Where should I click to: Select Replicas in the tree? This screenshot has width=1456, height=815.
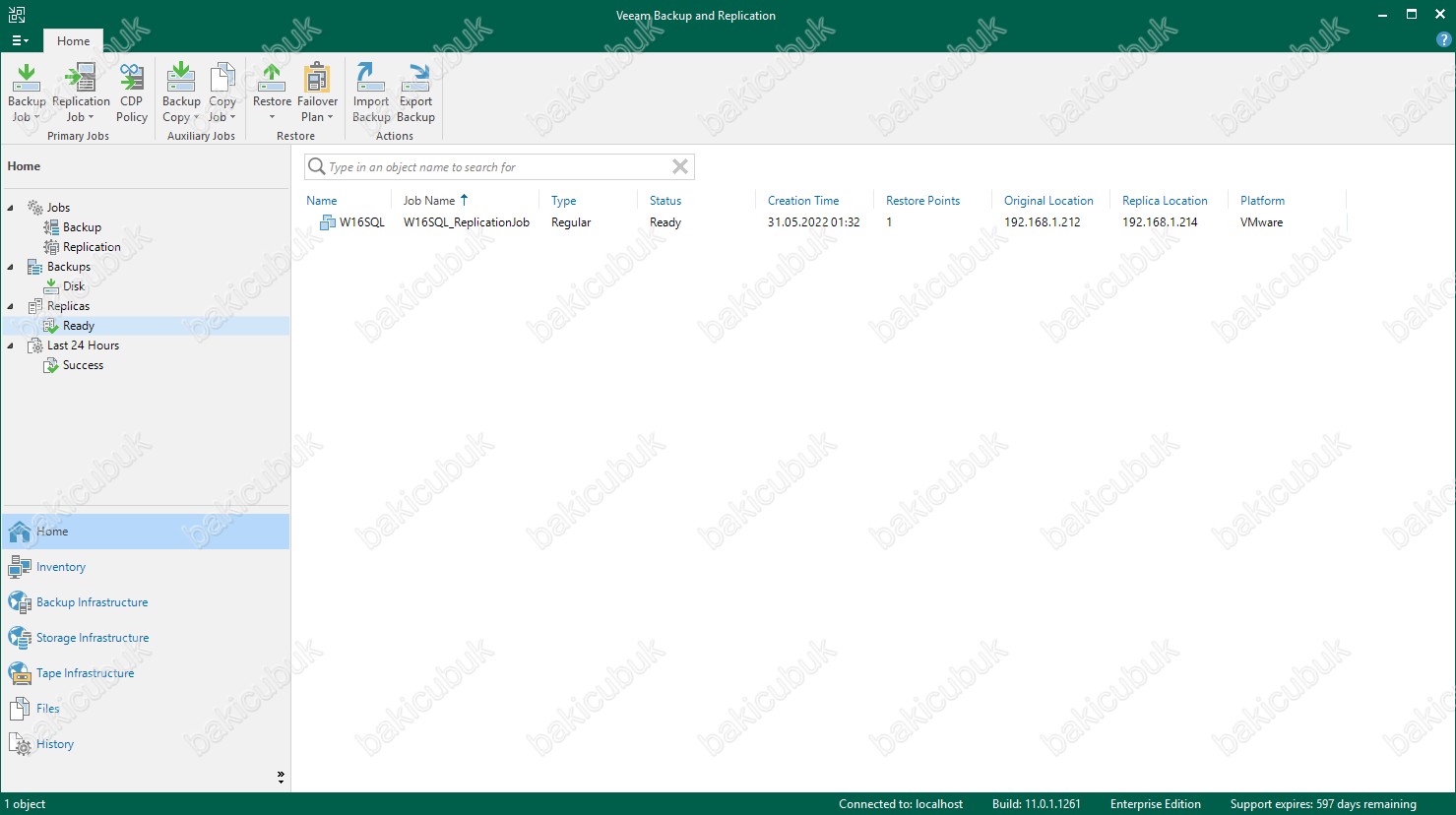[68, 306]
